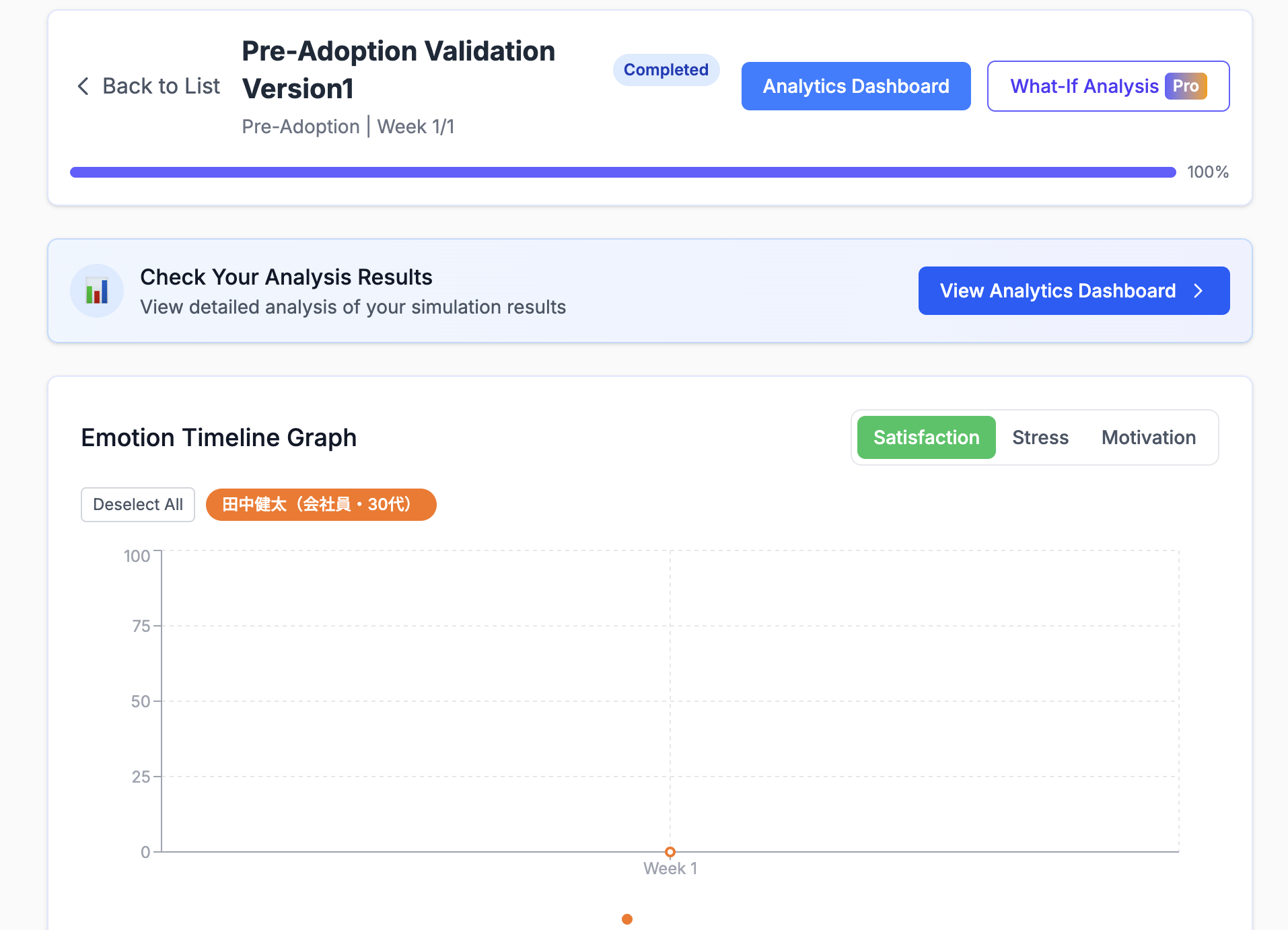Click the back arrow chevron icon
This screenshot has height=930, width=1288.
tap(83, 86)
